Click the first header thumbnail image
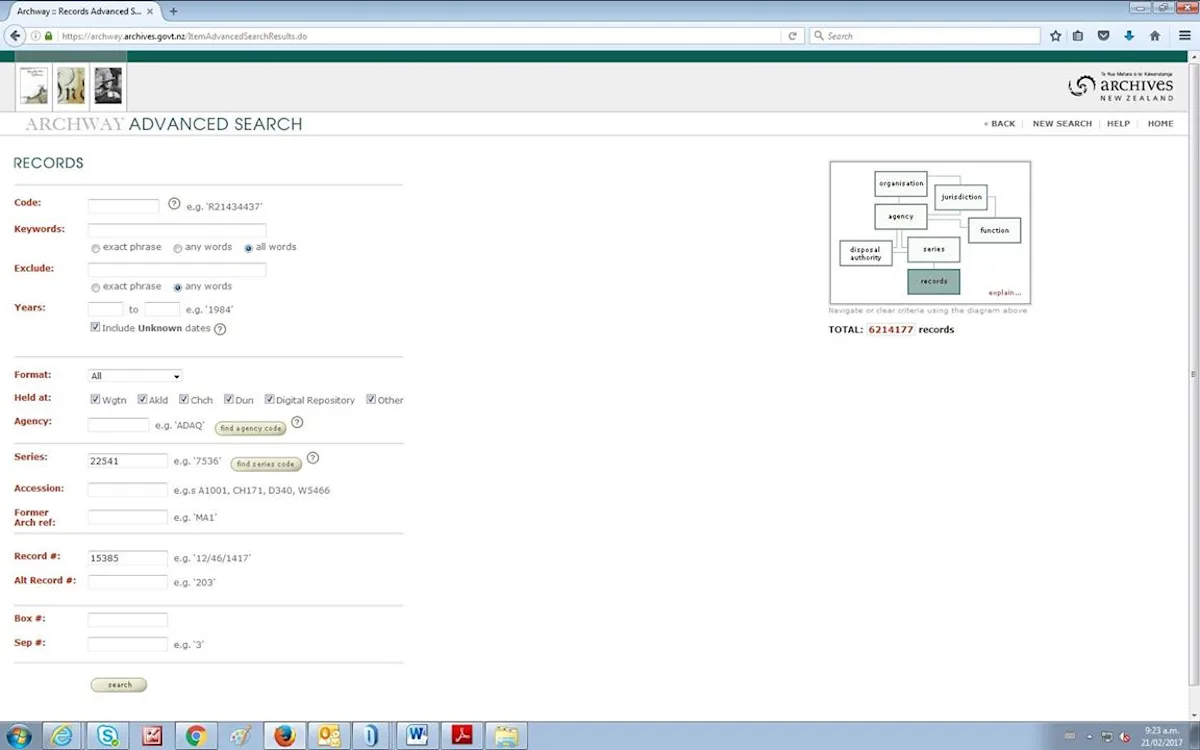This screenshot has width=1200, height=750. click(x=33, y=86)
